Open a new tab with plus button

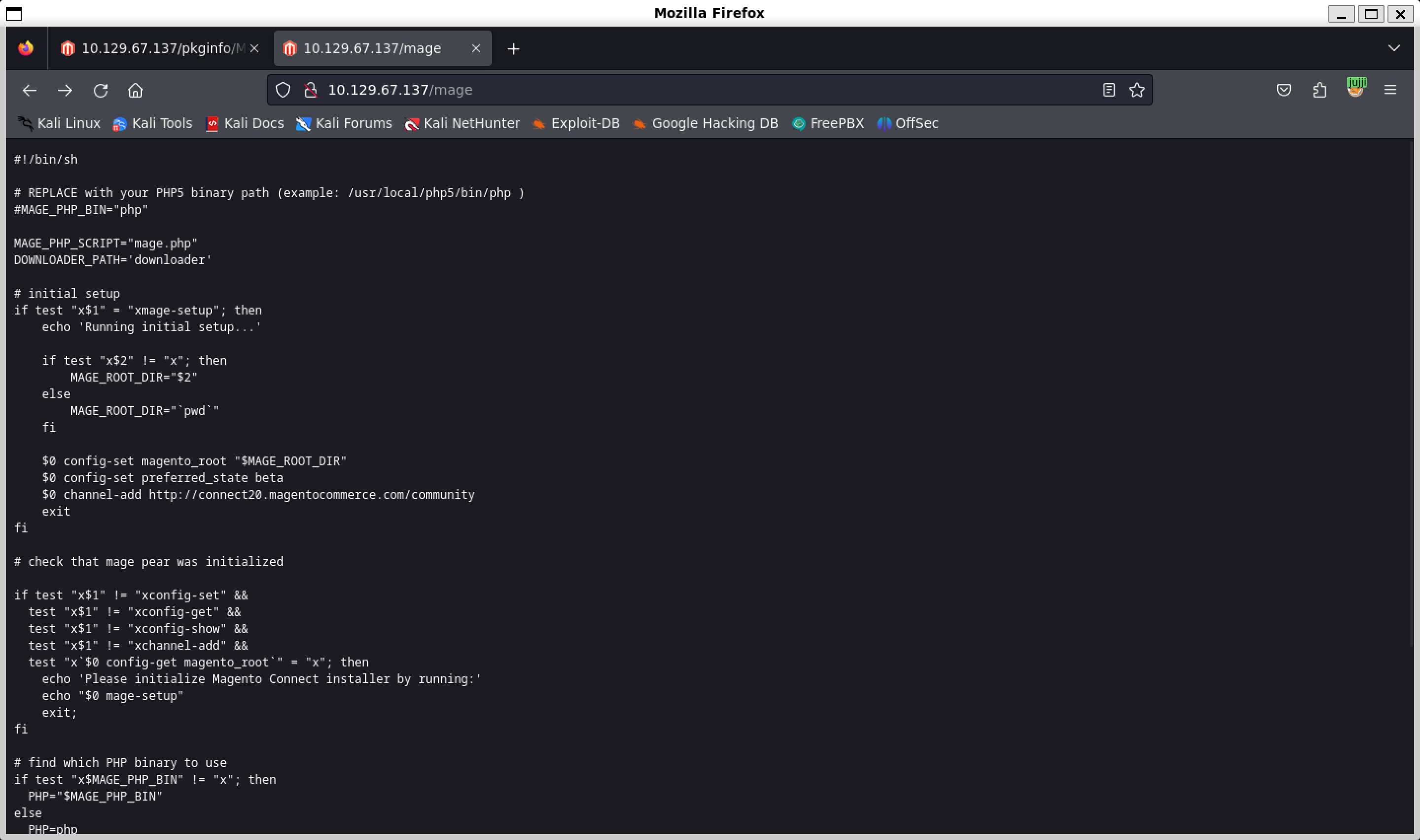513,49
